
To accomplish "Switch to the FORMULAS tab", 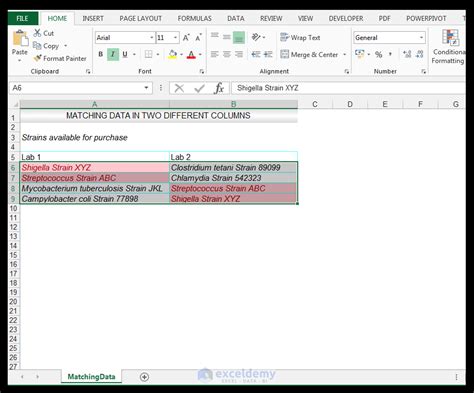I will [x=194, y=18].
